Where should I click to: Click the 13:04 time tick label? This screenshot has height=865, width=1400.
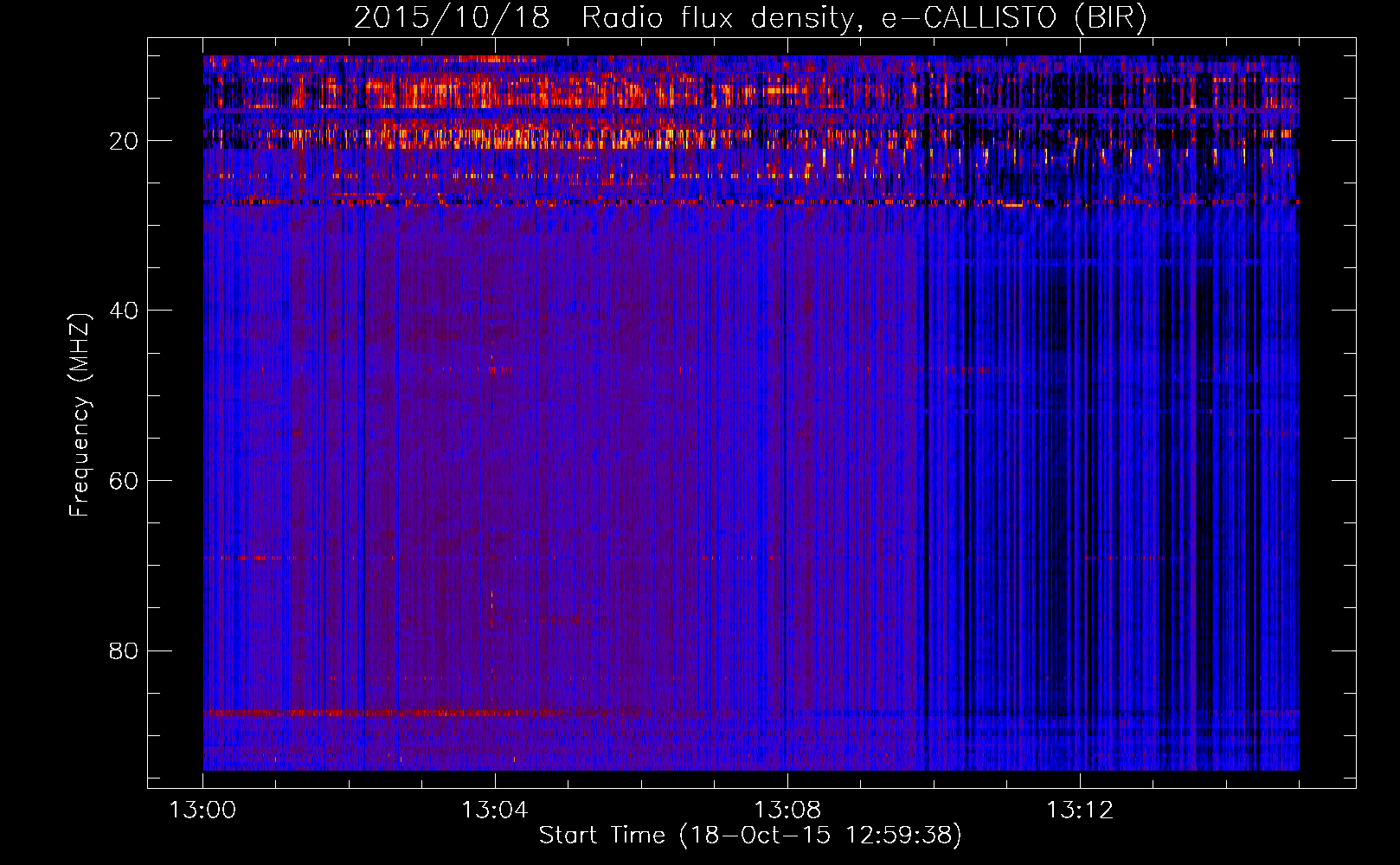point(494,811)
